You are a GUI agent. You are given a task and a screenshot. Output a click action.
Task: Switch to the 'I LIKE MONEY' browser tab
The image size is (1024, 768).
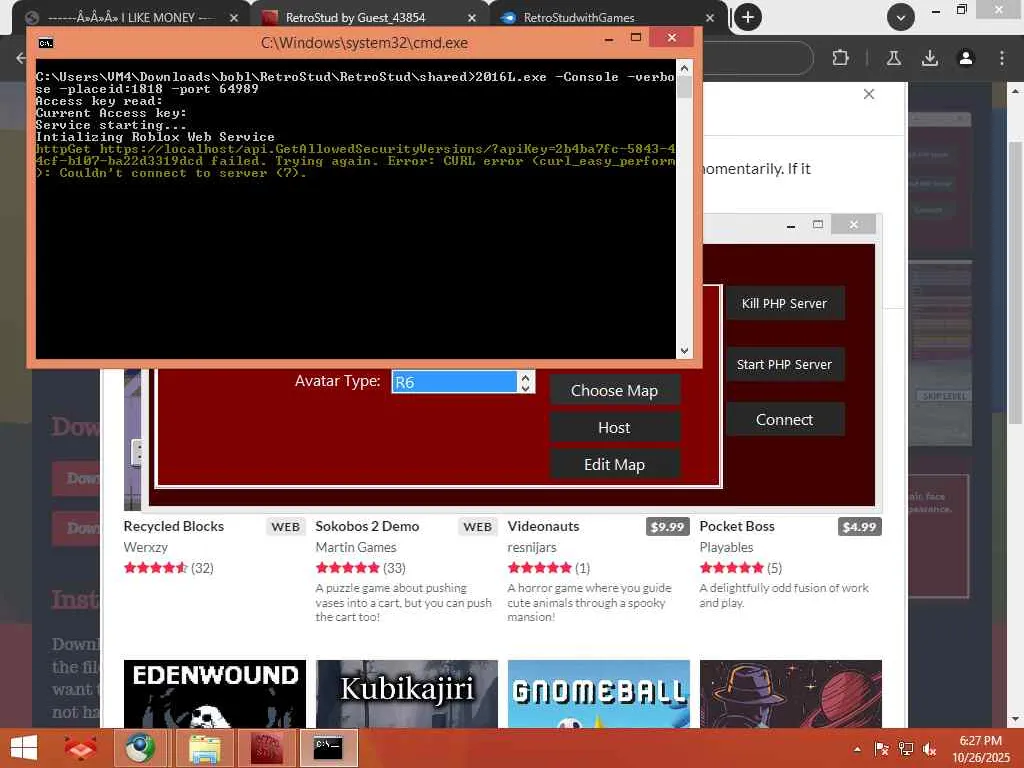tap(131, 18)
